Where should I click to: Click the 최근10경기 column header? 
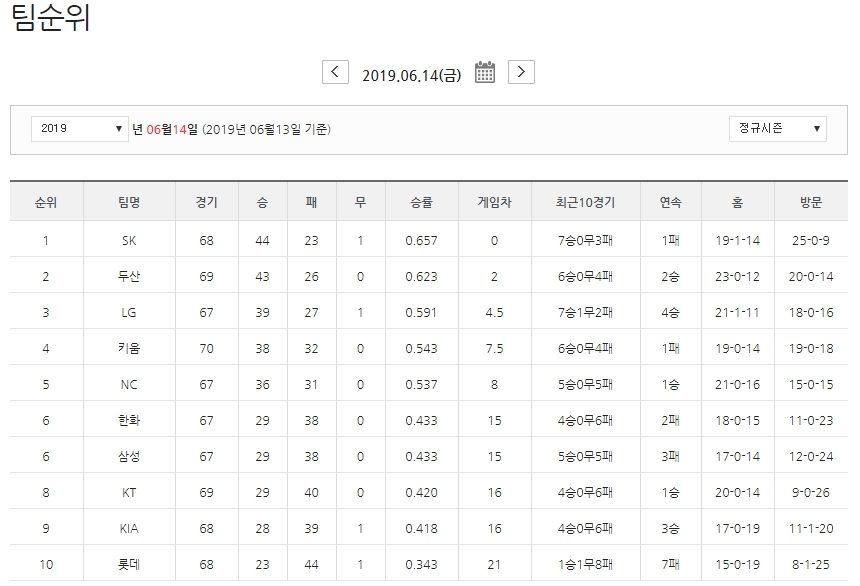(x=585, y=202)
